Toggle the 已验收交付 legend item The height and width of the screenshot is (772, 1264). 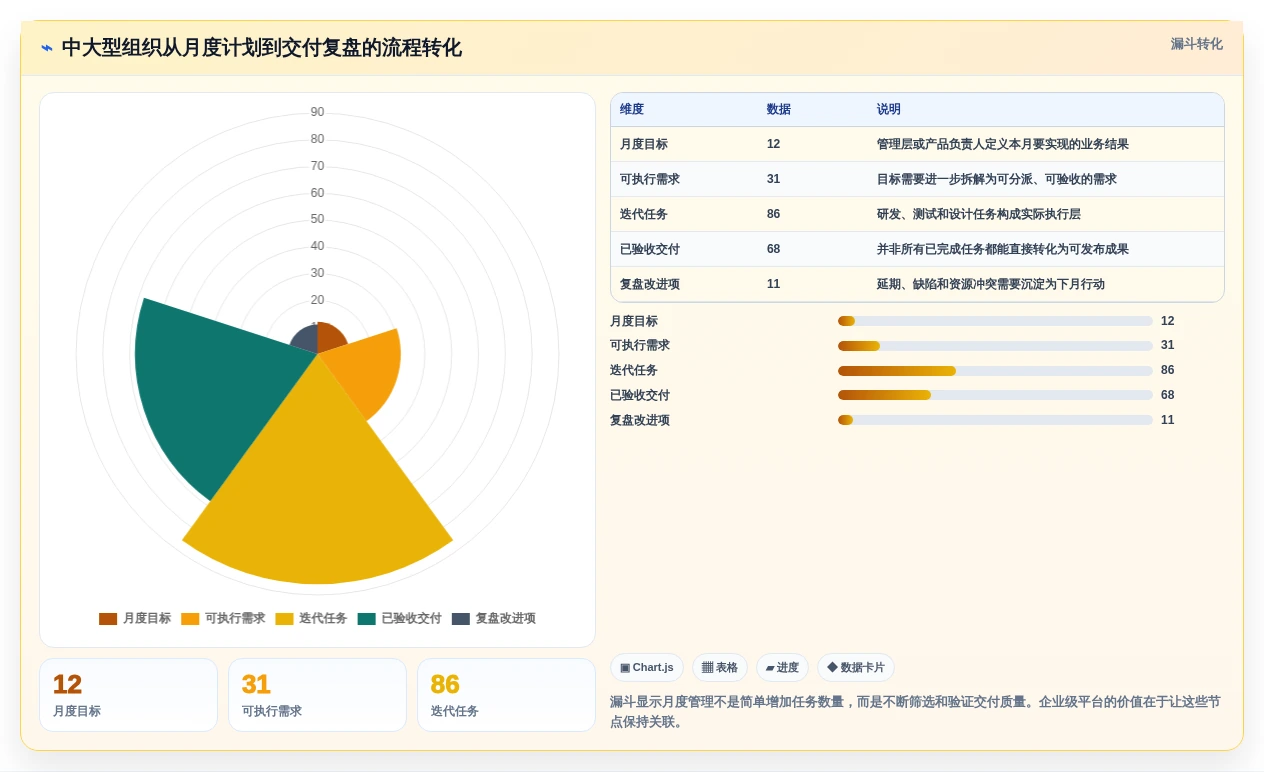(399, 619)
